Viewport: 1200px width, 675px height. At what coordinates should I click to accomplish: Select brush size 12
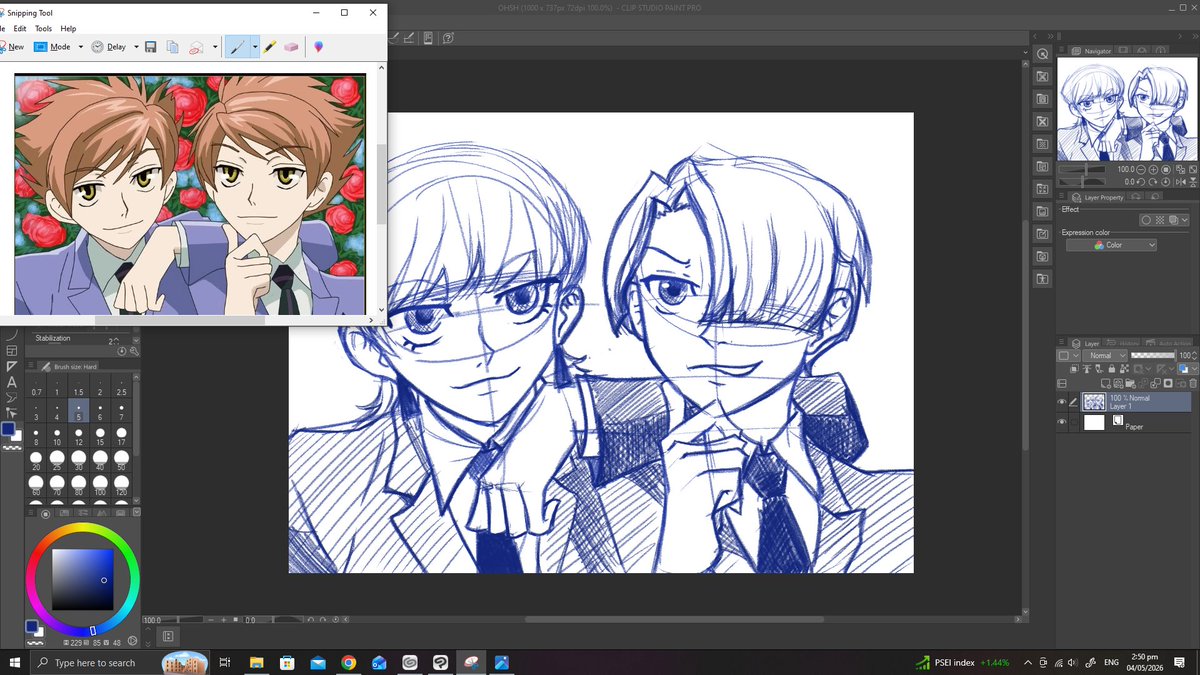(x=78, y=435)
